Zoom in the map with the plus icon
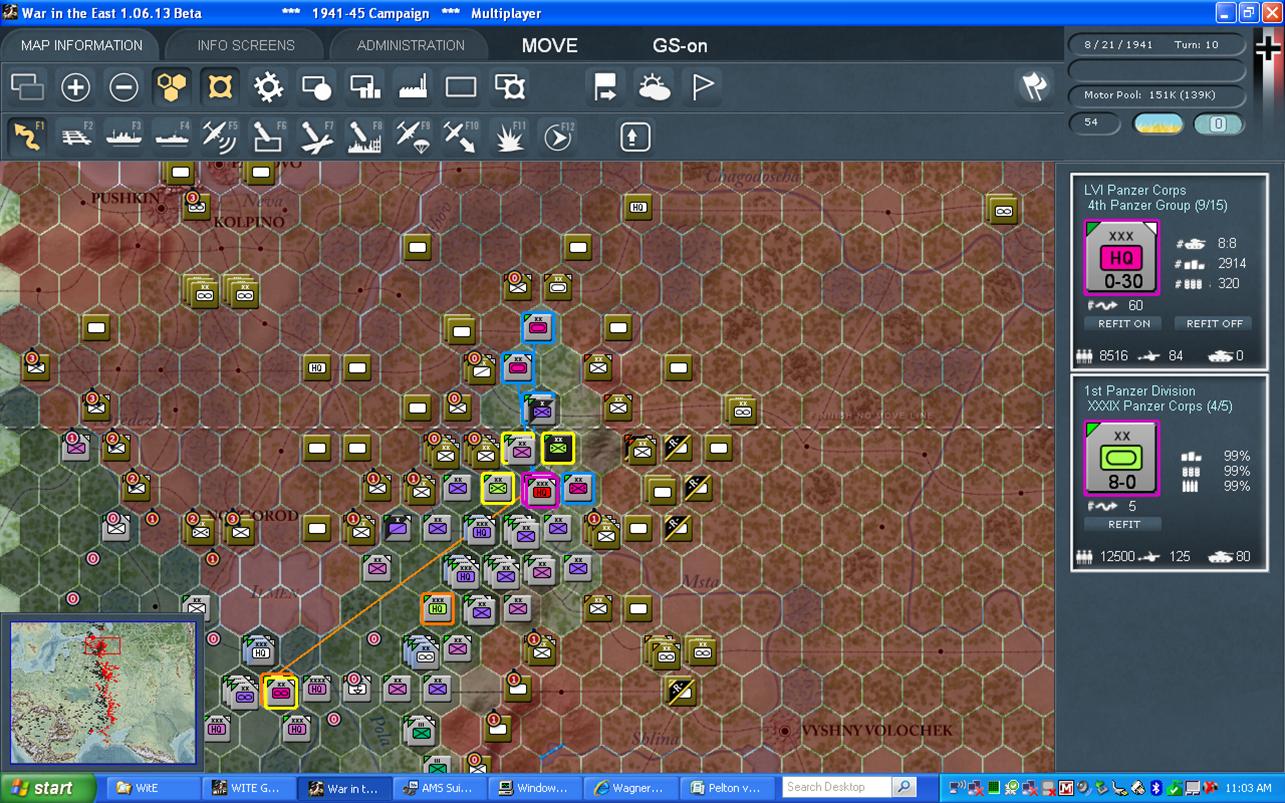The image size is (1285, 803). (x=76, y=88)
